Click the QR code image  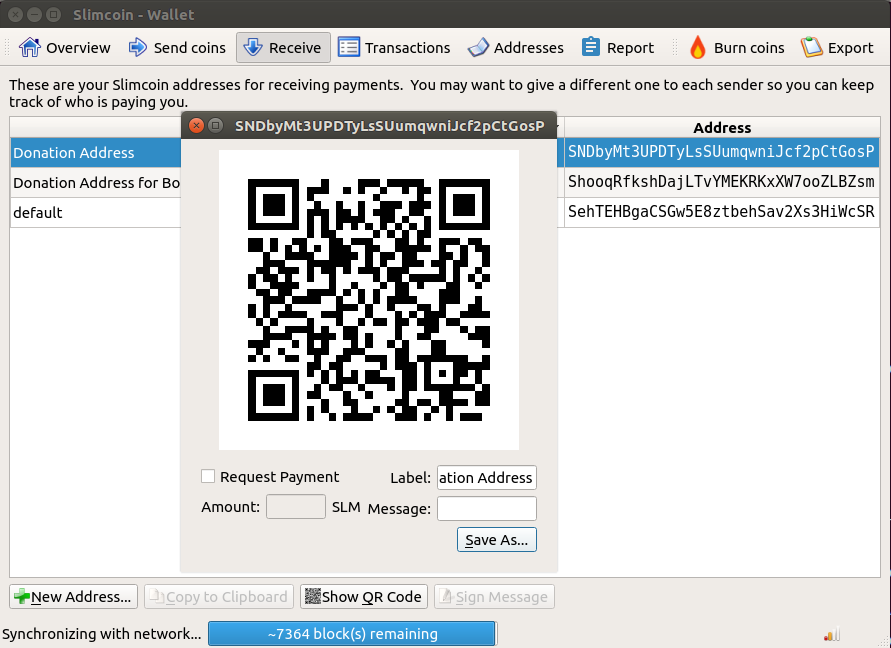coord(369,300)
